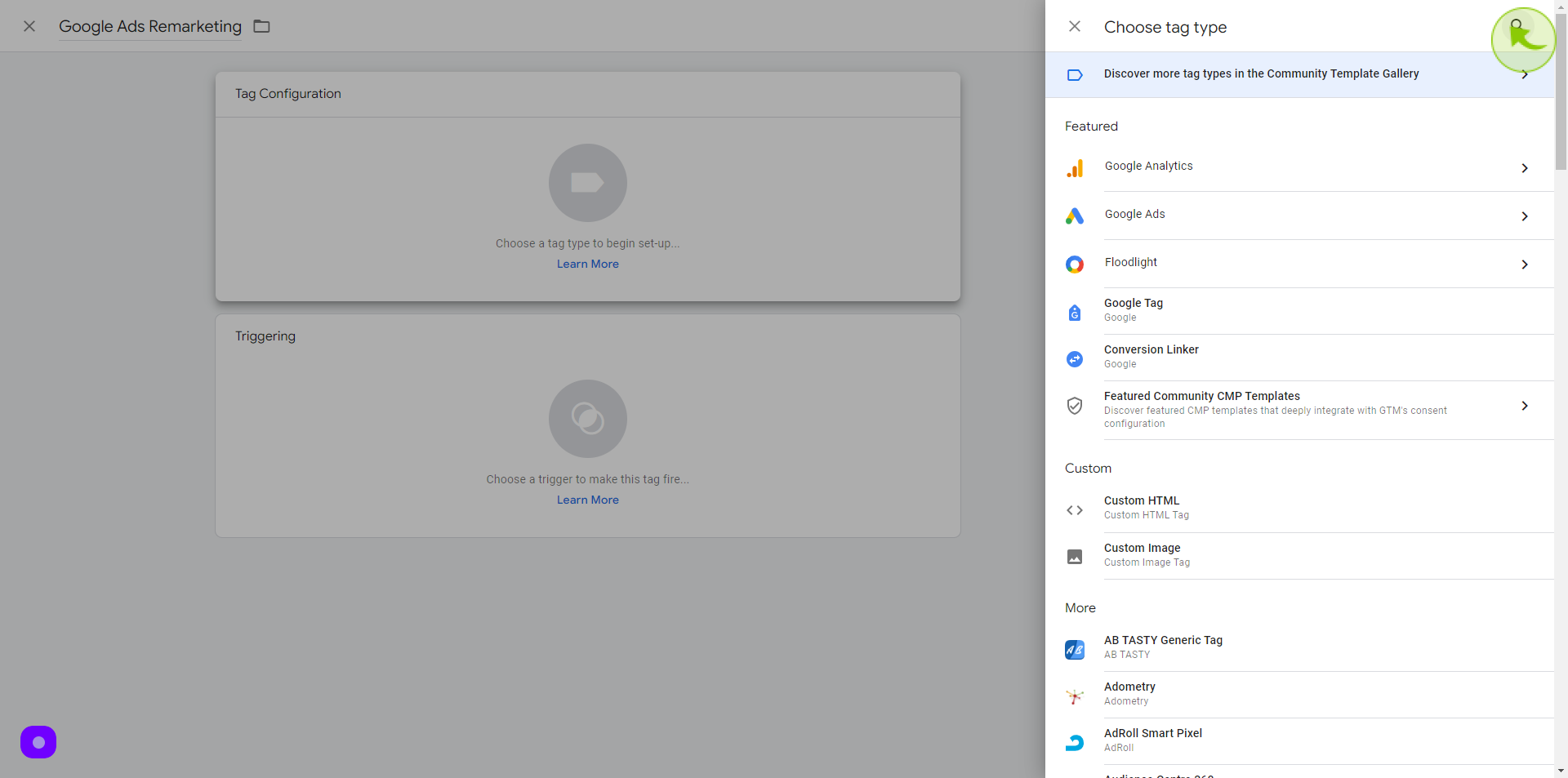This screenshot has width=1568, height=778.
Task: Click the CMP Templates shield icon
Action: tap(1075, 406)
